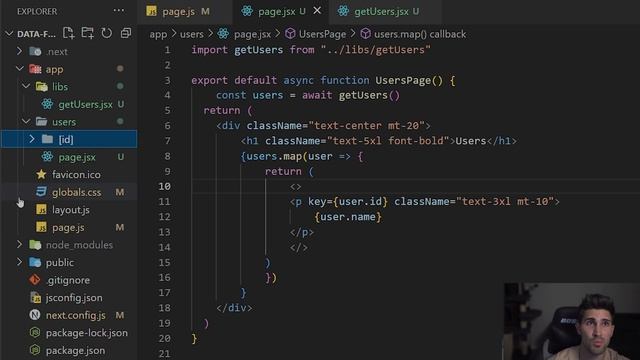Click the favicon.ico star icon
The width and height of the screenshot is (640, 360).
(x=41, y=174)
